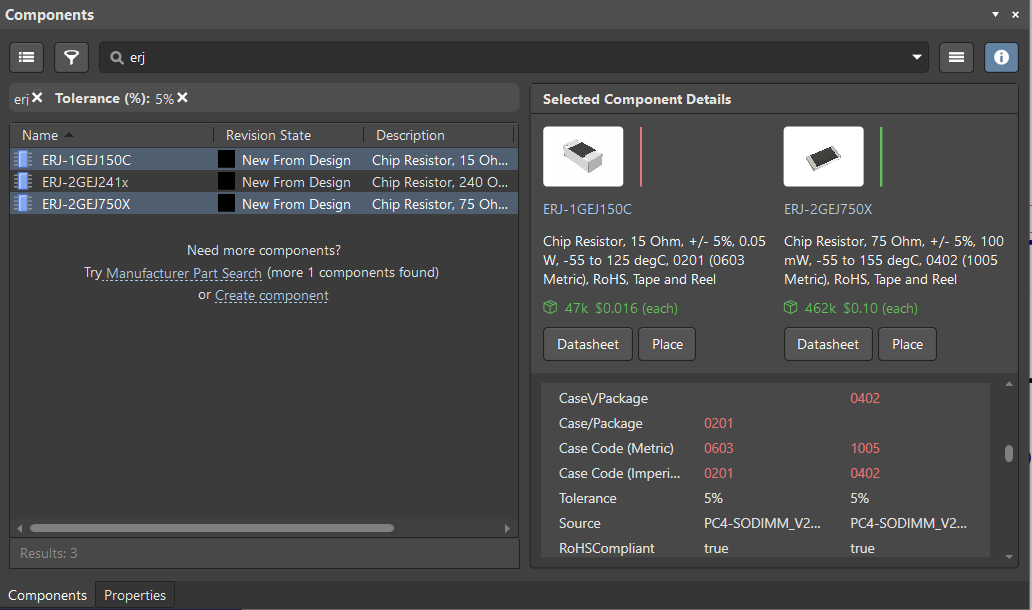Open the Datasheet for ERJ-1GEJ150C
This screenshot has width=1032, height=610.
[587, 343]
